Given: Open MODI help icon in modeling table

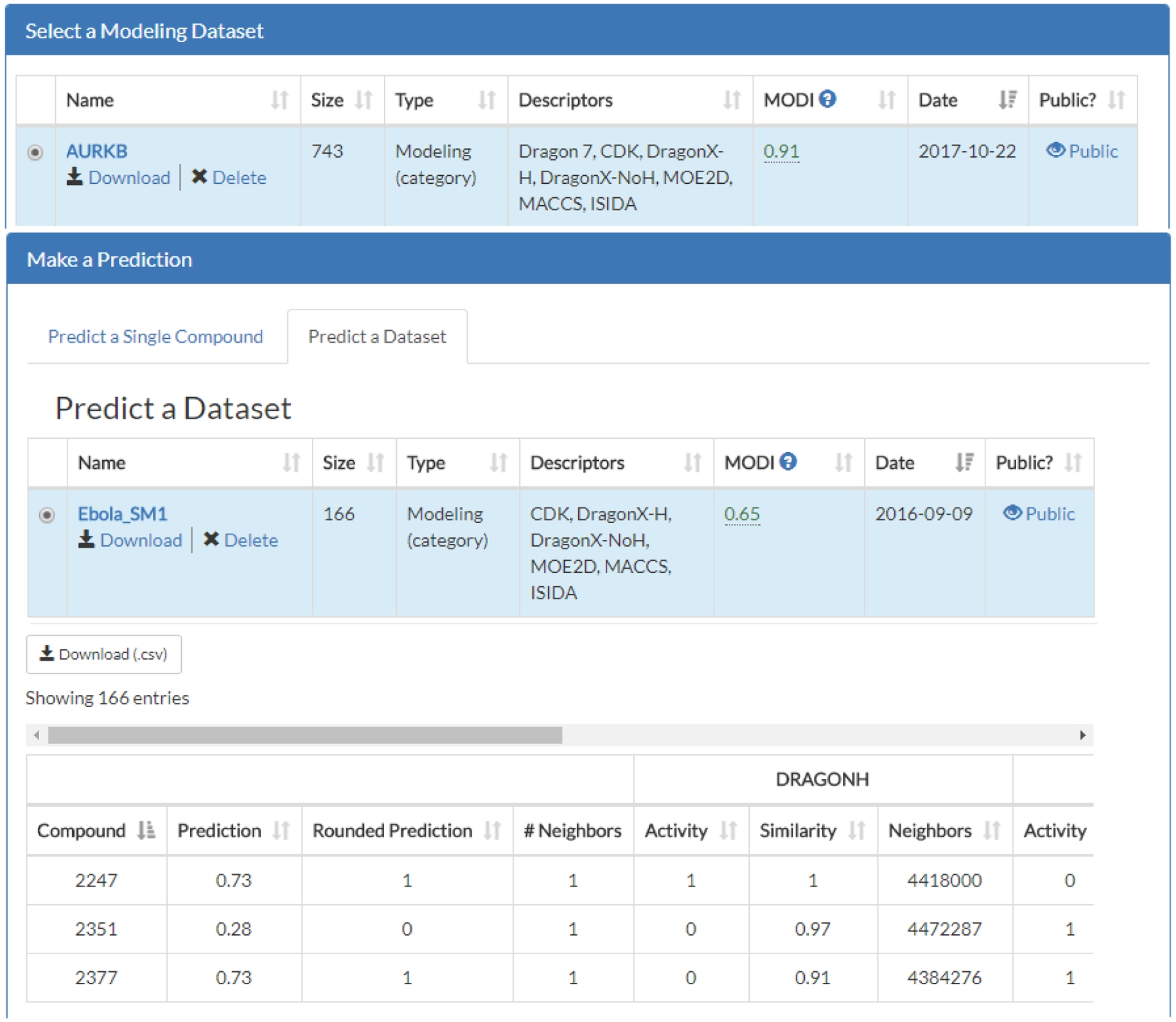Looking at the screenshot, I should [x=827, y=99].
